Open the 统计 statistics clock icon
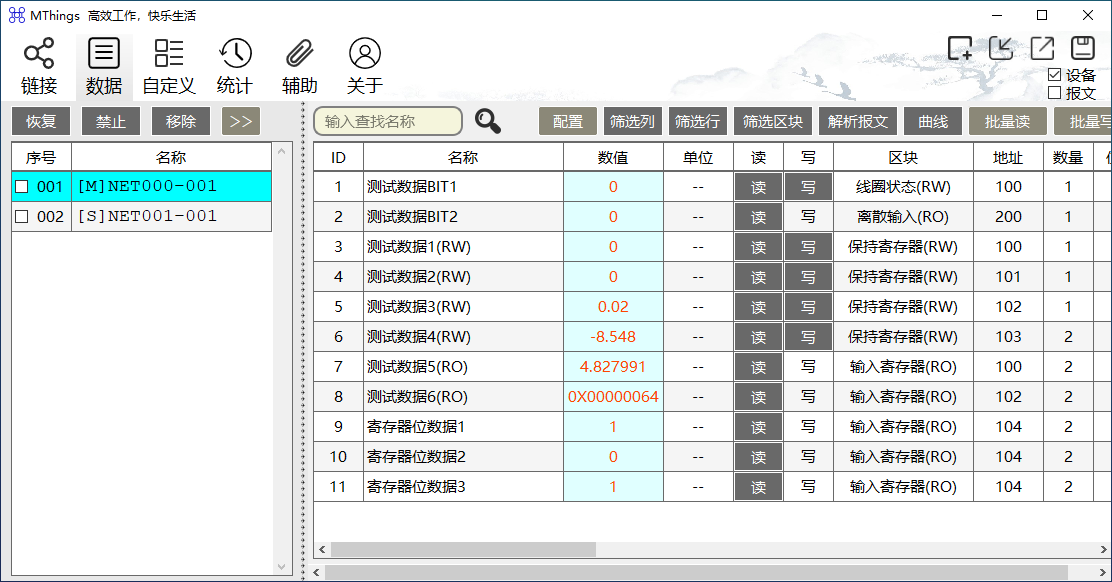Image resolution: width=1112 pixels, height=582 pixels. pos(235,67)
